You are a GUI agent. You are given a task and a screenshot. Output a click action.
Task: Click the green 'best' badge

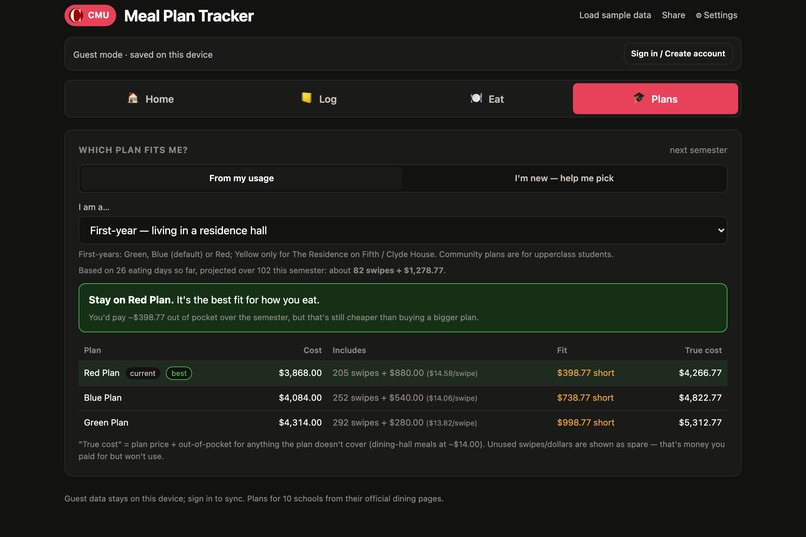point(179,373)
